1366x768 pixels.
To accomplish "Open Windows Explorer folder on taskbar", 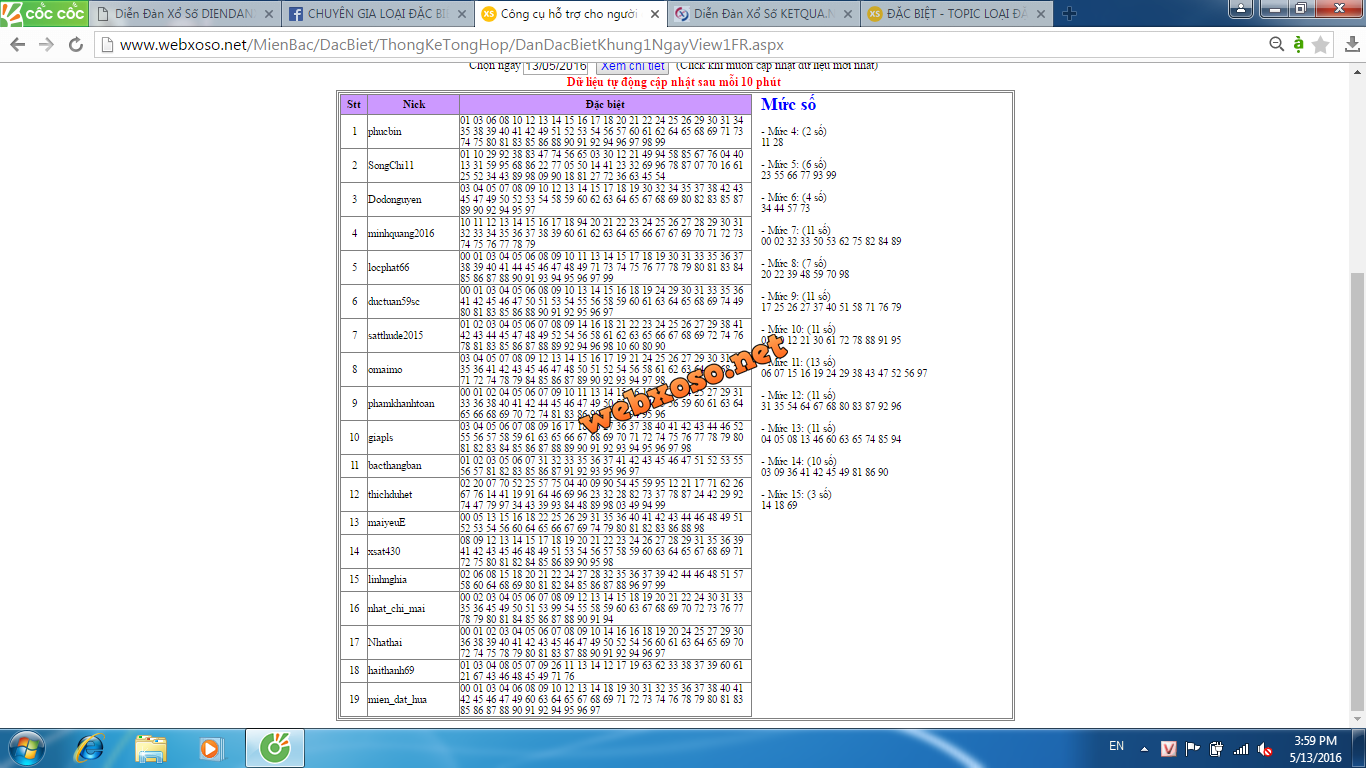I will point(150,748).
